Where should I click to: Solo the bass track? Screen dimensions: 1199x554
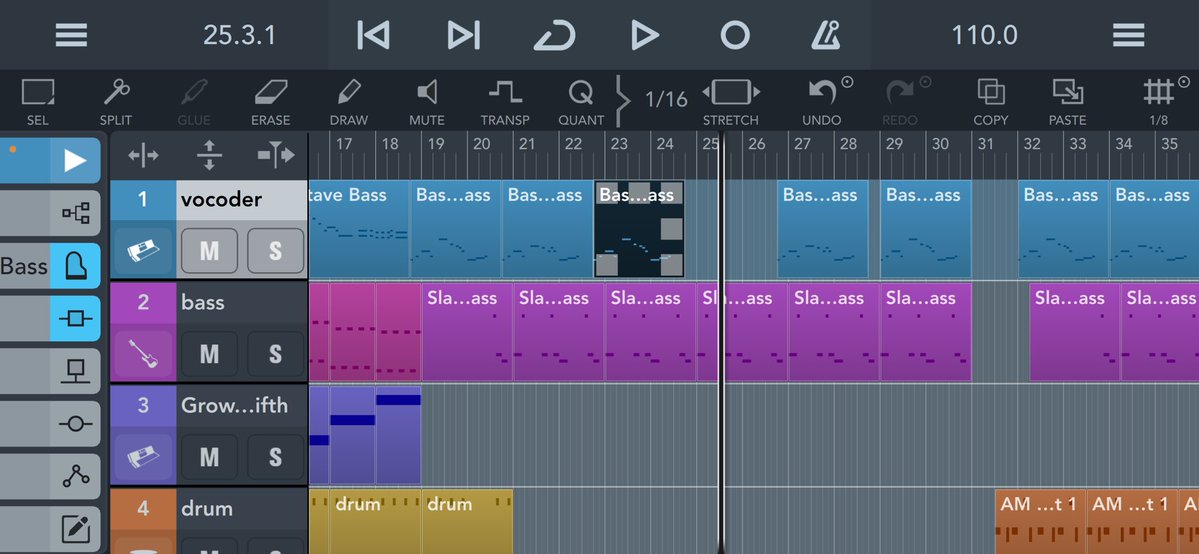[275, 354]
